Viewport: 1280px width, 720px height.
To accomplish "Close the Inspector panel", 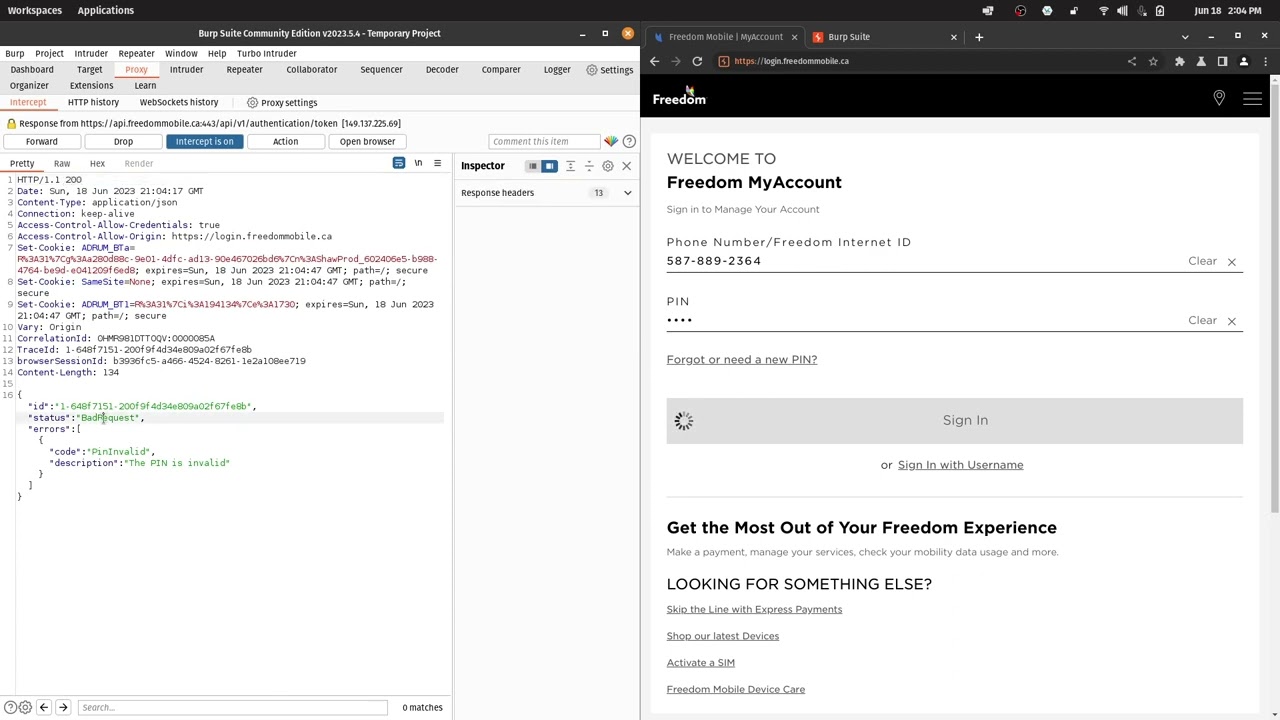I will (x=627, y=166).
